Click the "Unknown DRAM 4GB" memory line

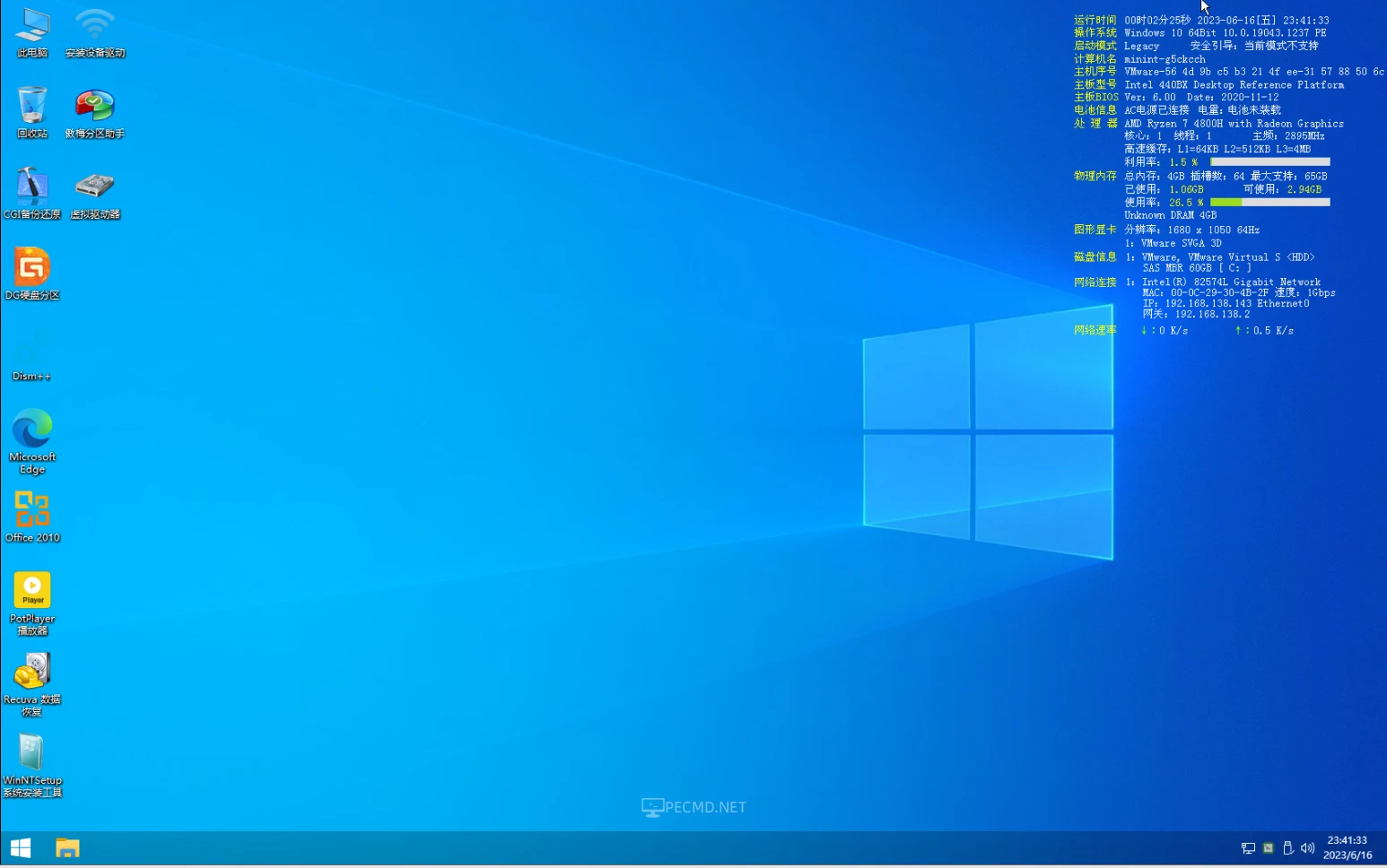(1170, 215)
